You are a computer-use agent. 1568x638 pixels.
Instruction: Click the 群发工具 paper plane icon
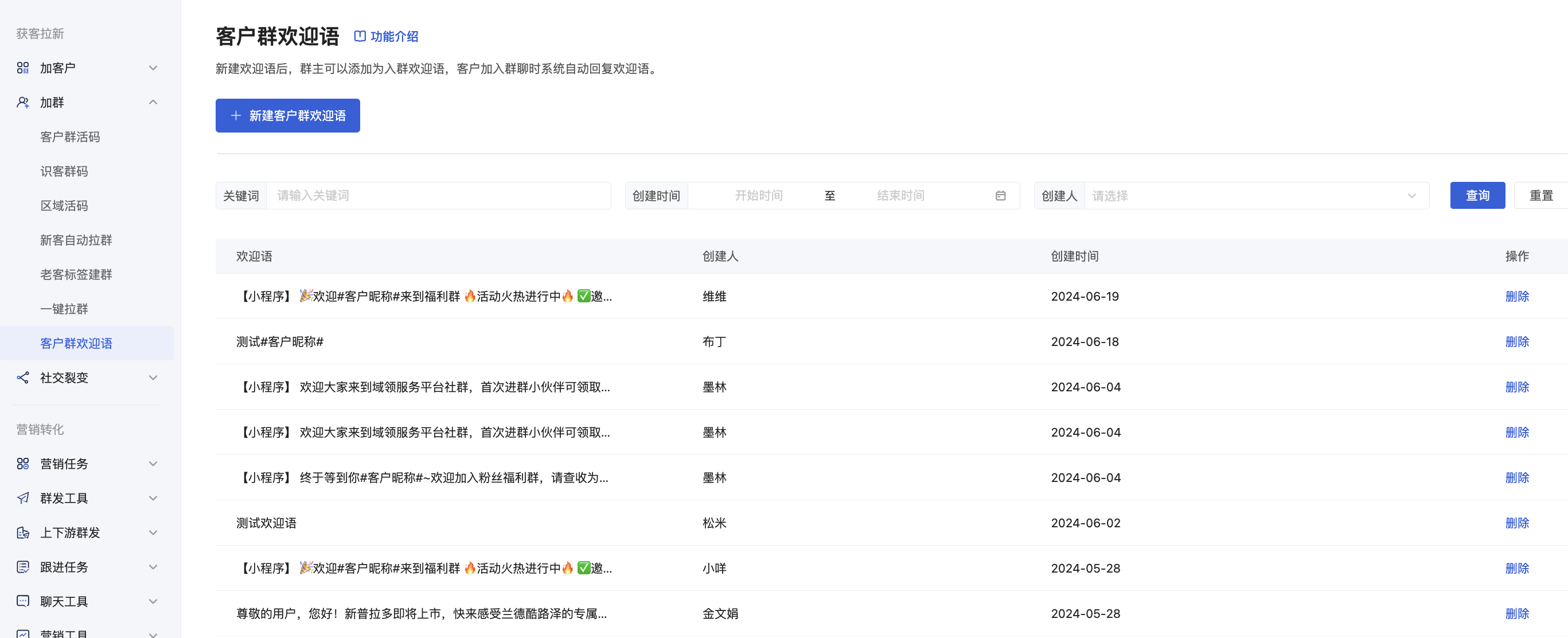coord(23,498)
